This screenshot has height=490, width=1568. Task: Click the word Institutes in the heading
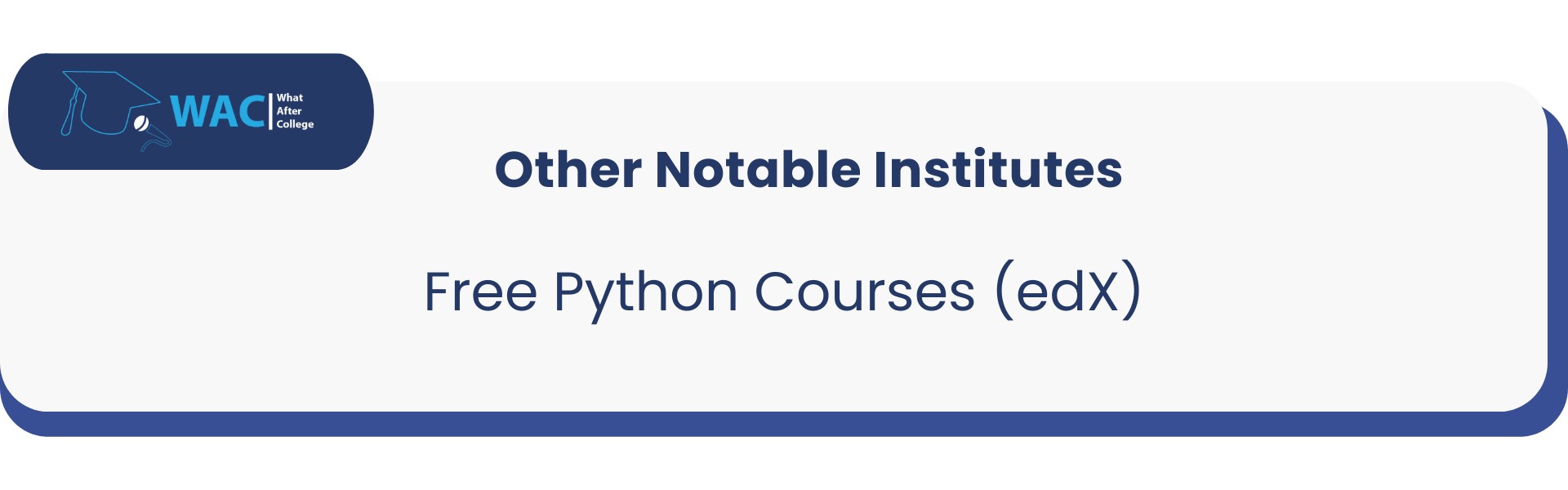pyautogui.click(x=998, y=169)
